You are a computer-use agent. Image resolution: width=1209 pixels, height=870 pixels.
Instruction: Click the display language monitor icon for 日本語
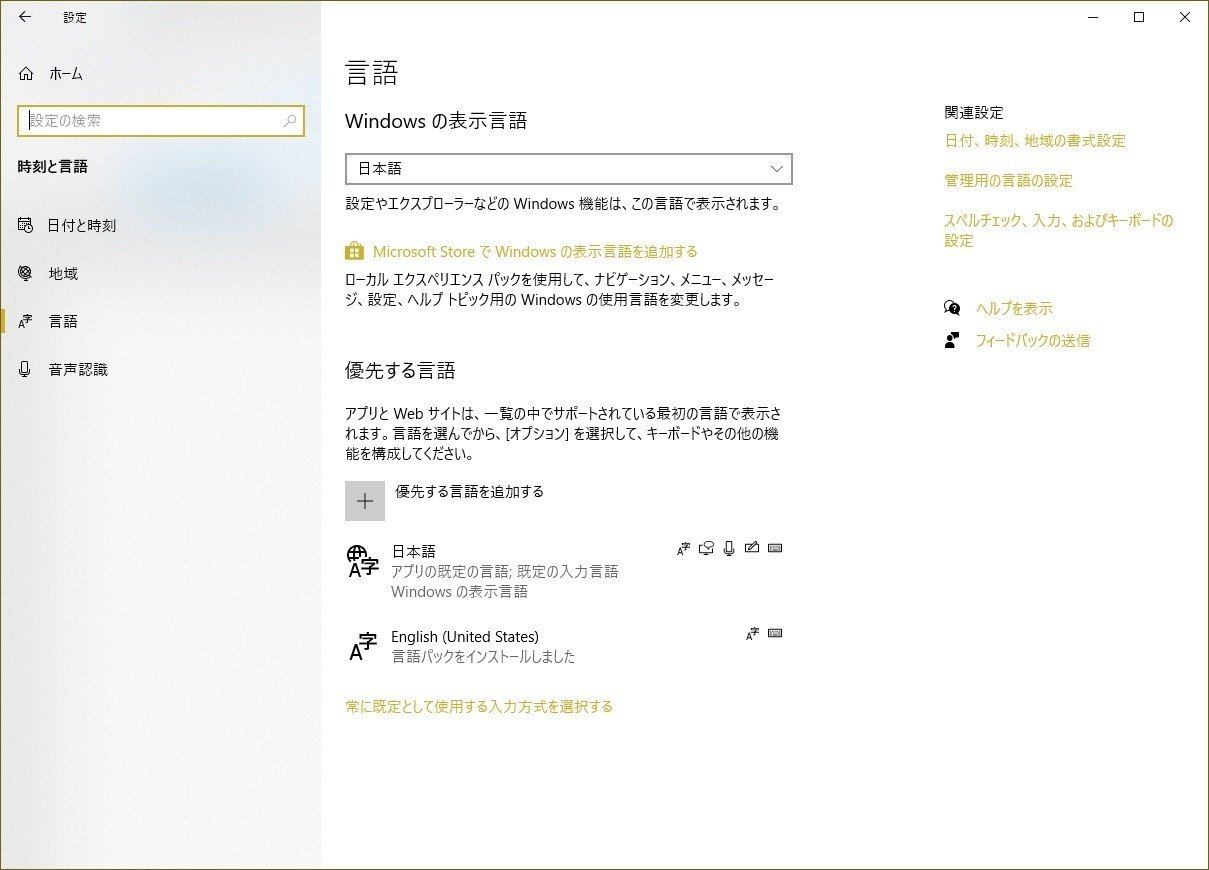706,548
